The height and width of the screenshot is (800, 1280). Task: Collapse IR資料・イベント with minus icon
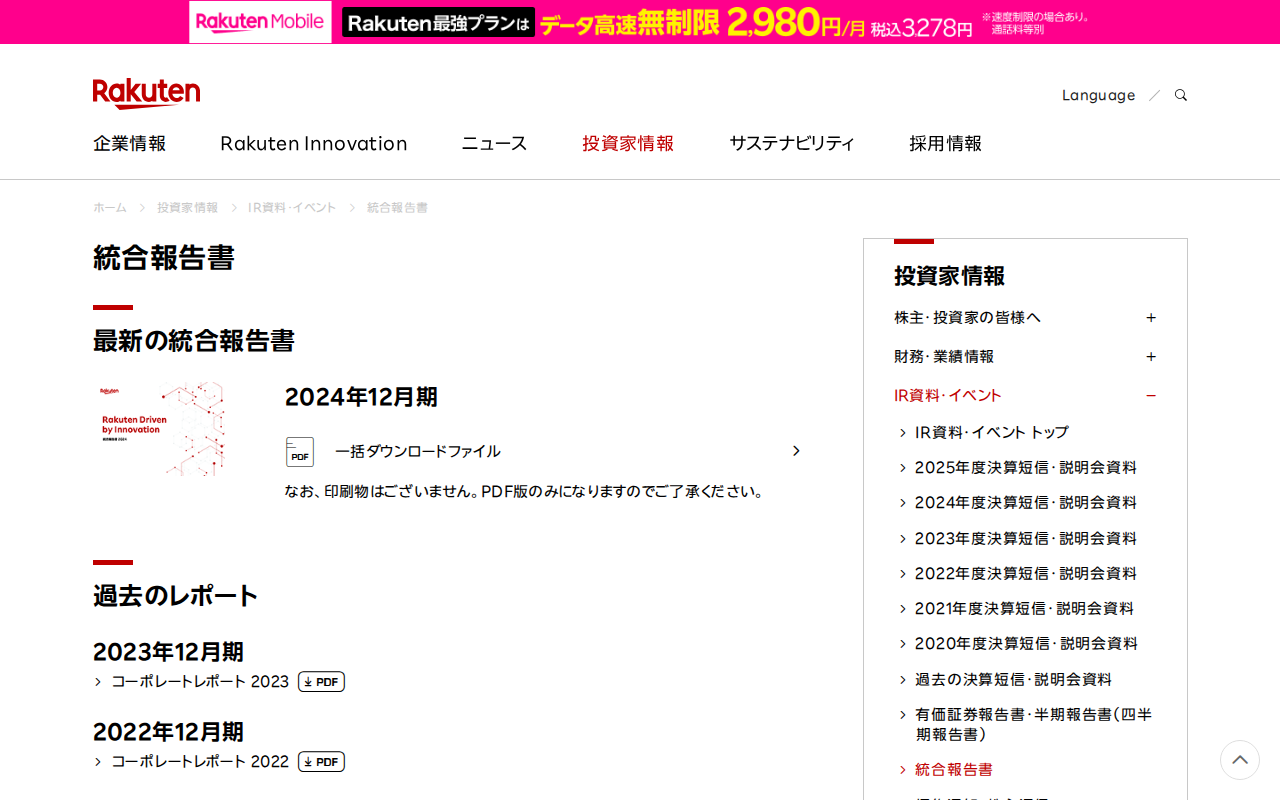(x=1151, y=396)
